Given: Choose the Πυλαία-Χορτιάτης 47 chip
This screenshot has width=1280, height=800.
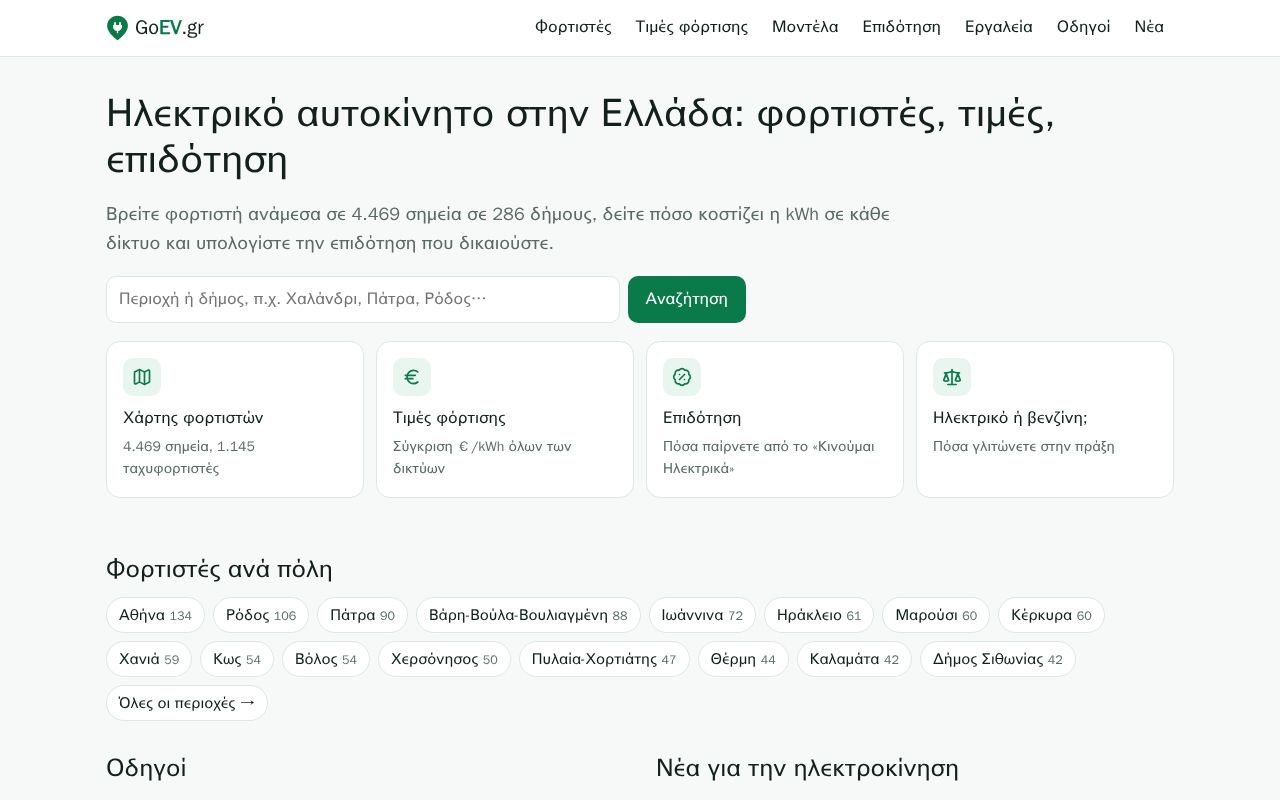Looking at the screenshot, I should [x=604, y=659].
